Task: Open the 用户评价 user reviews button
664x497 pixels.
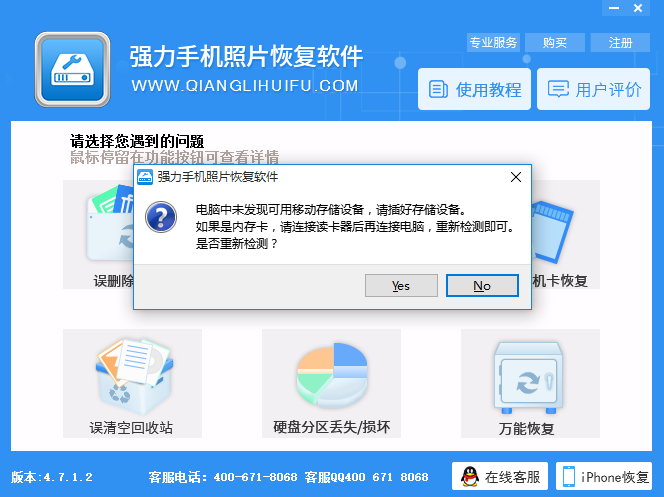Action: coord(593,89)
